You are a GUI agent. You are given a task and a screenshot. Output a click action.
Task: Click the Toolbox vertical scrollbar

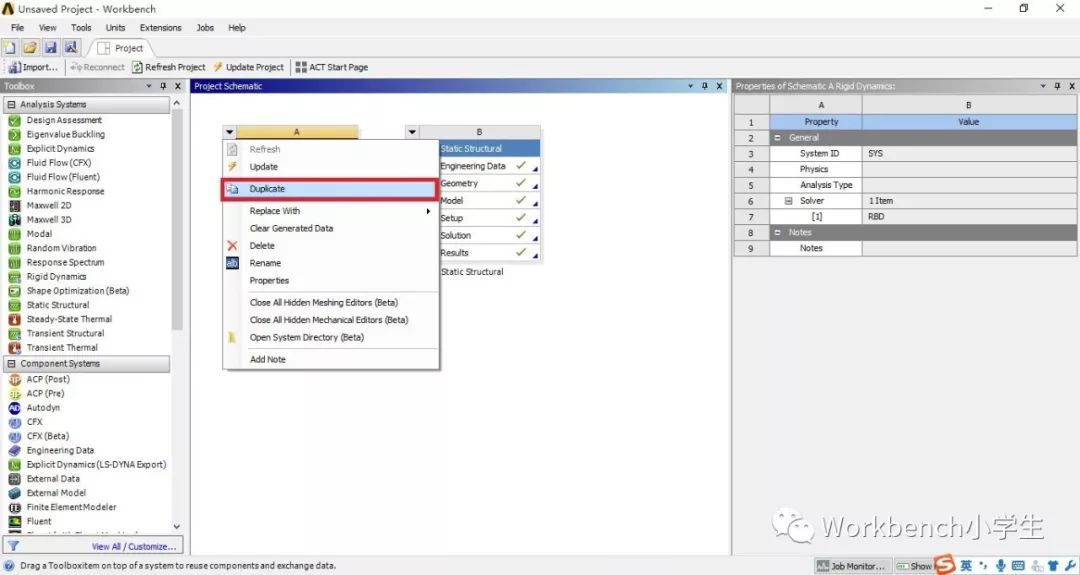tap(177, 220)
